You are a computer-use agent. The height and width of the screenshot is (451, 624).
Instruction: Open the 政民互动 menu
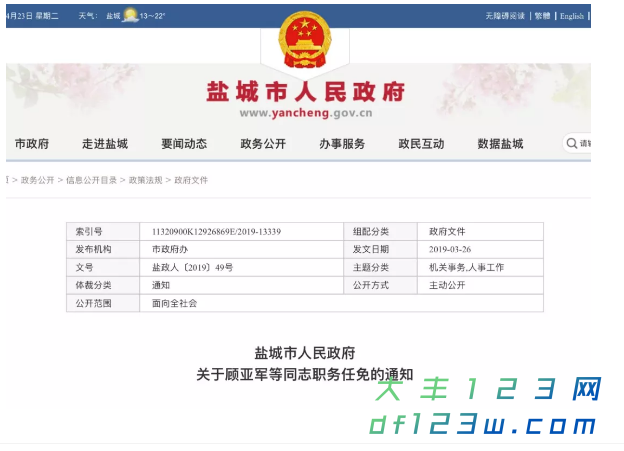tap(421, 144)
